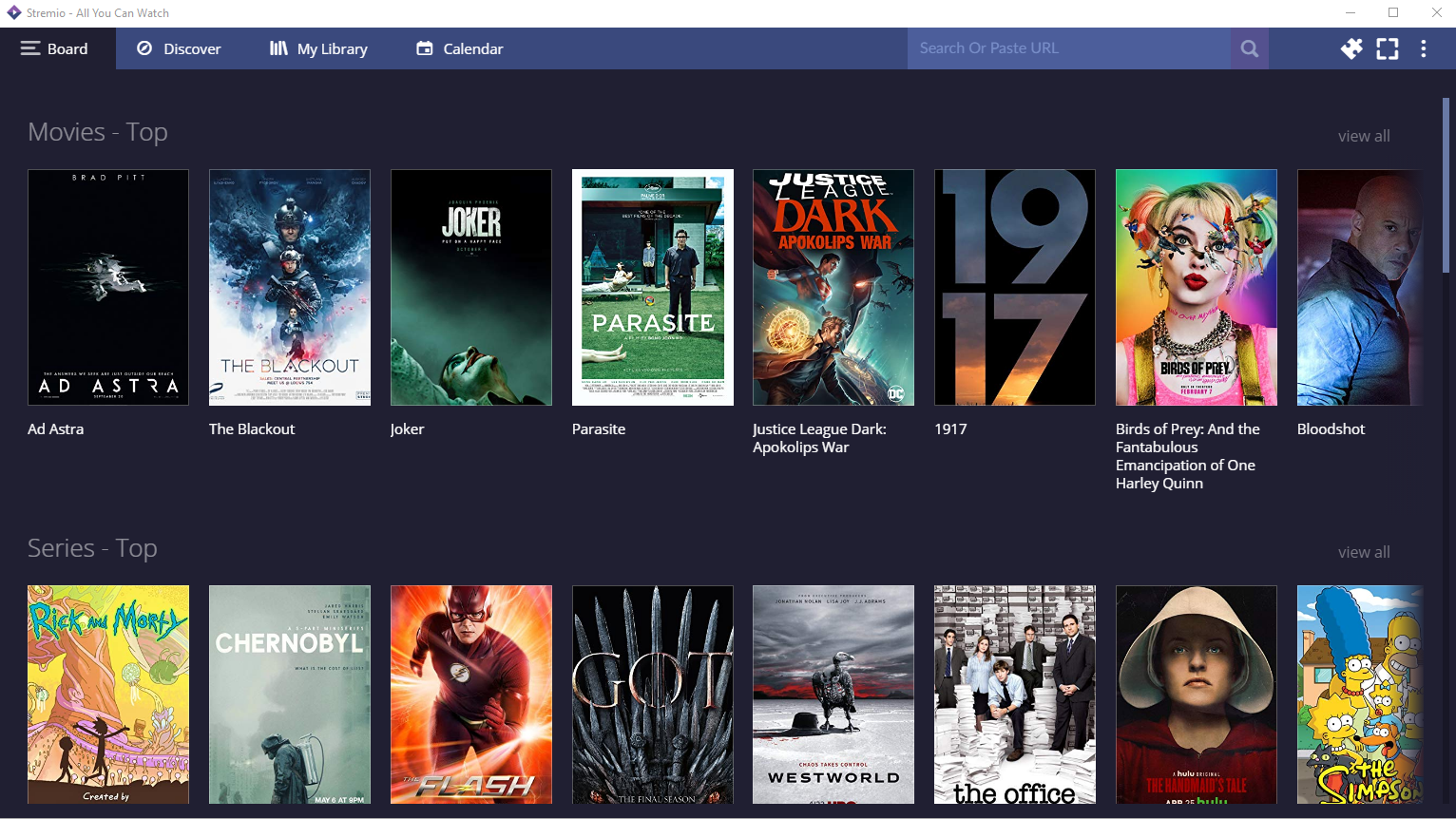The width and height of the screenshot is (1456, 819).
Task: Open The Blackout movie poster
Action: pyautogui.click(x=290, y=287)
